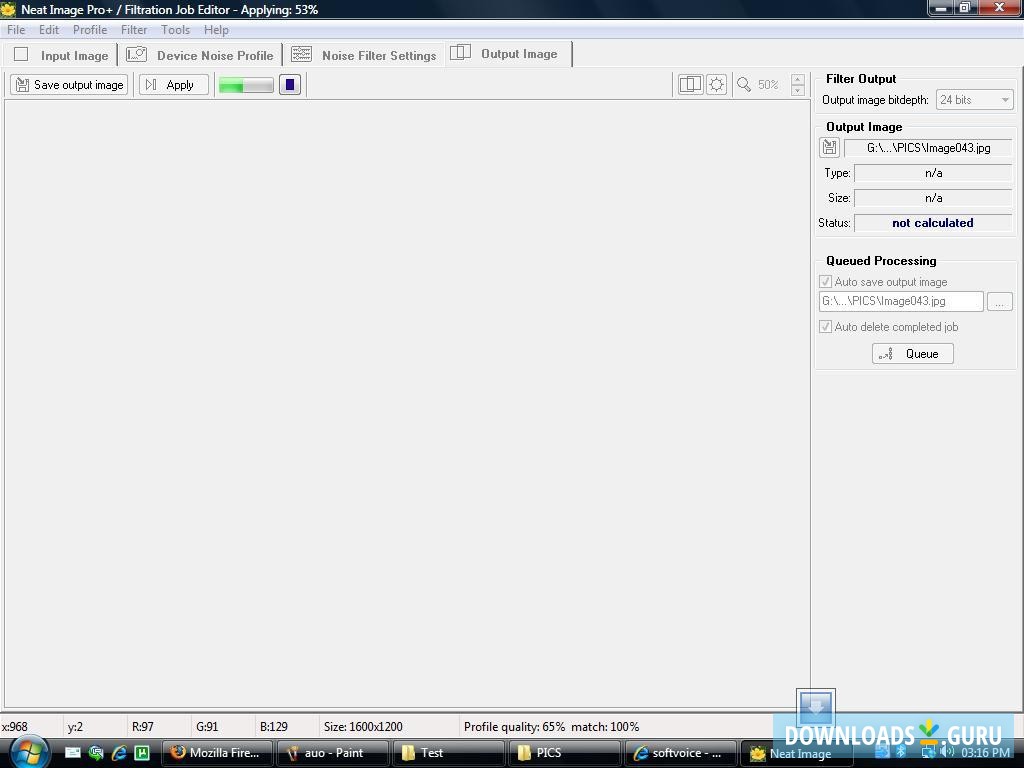Image resolution: width=1024 pixels, height=768 pixels.
Task: Click the Neat Image title bar sun icon
Action: pyautogui.click(x=8, y=9)
